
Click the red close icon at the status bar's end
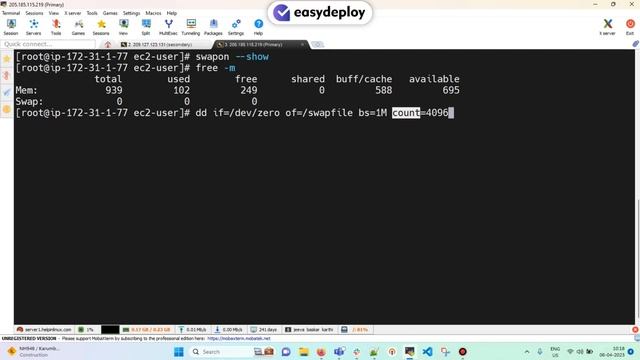tap(635, 329)
